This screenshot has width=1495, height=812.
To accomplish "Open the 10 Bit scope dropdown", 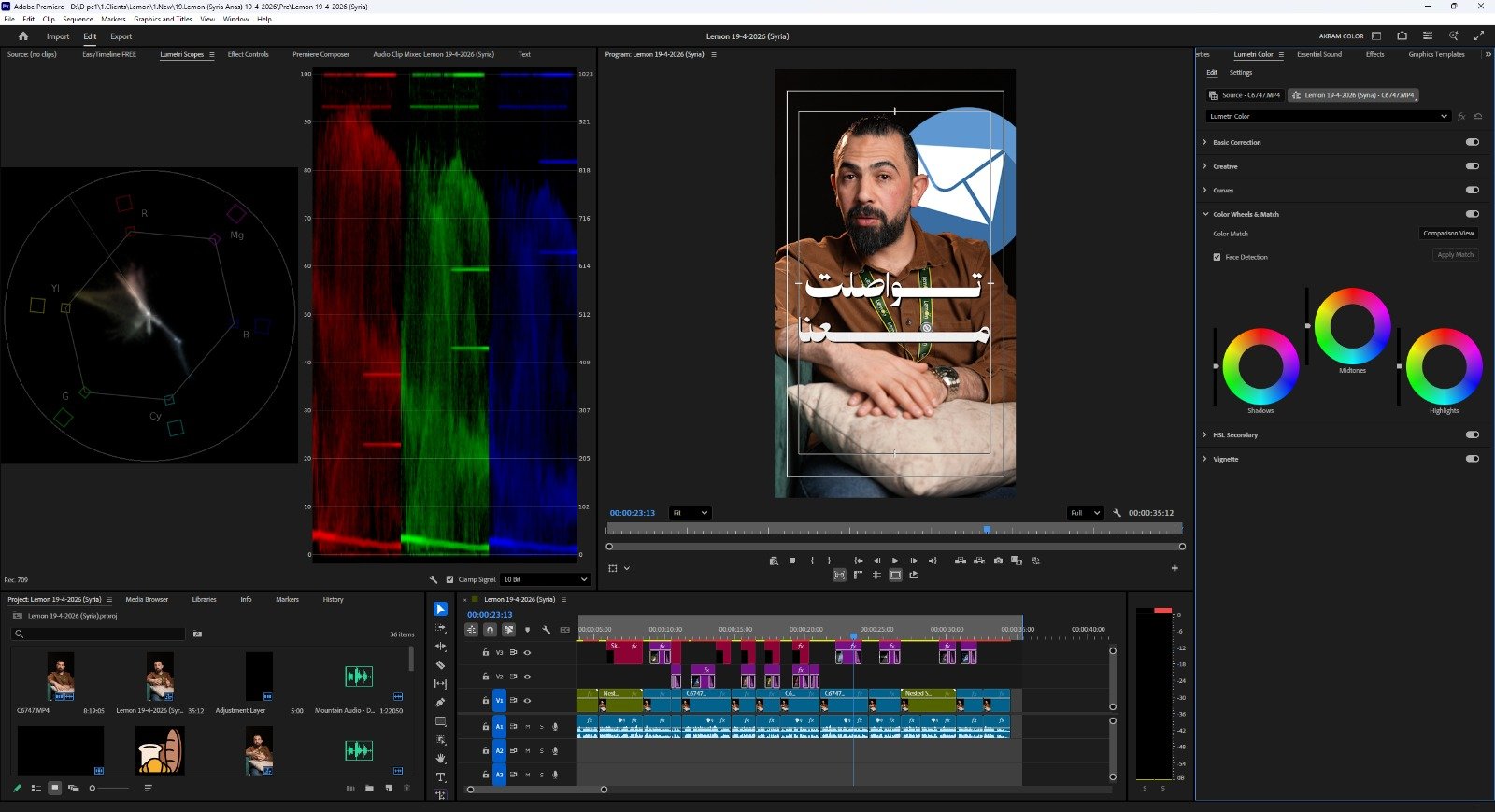I will pos(546,579).
